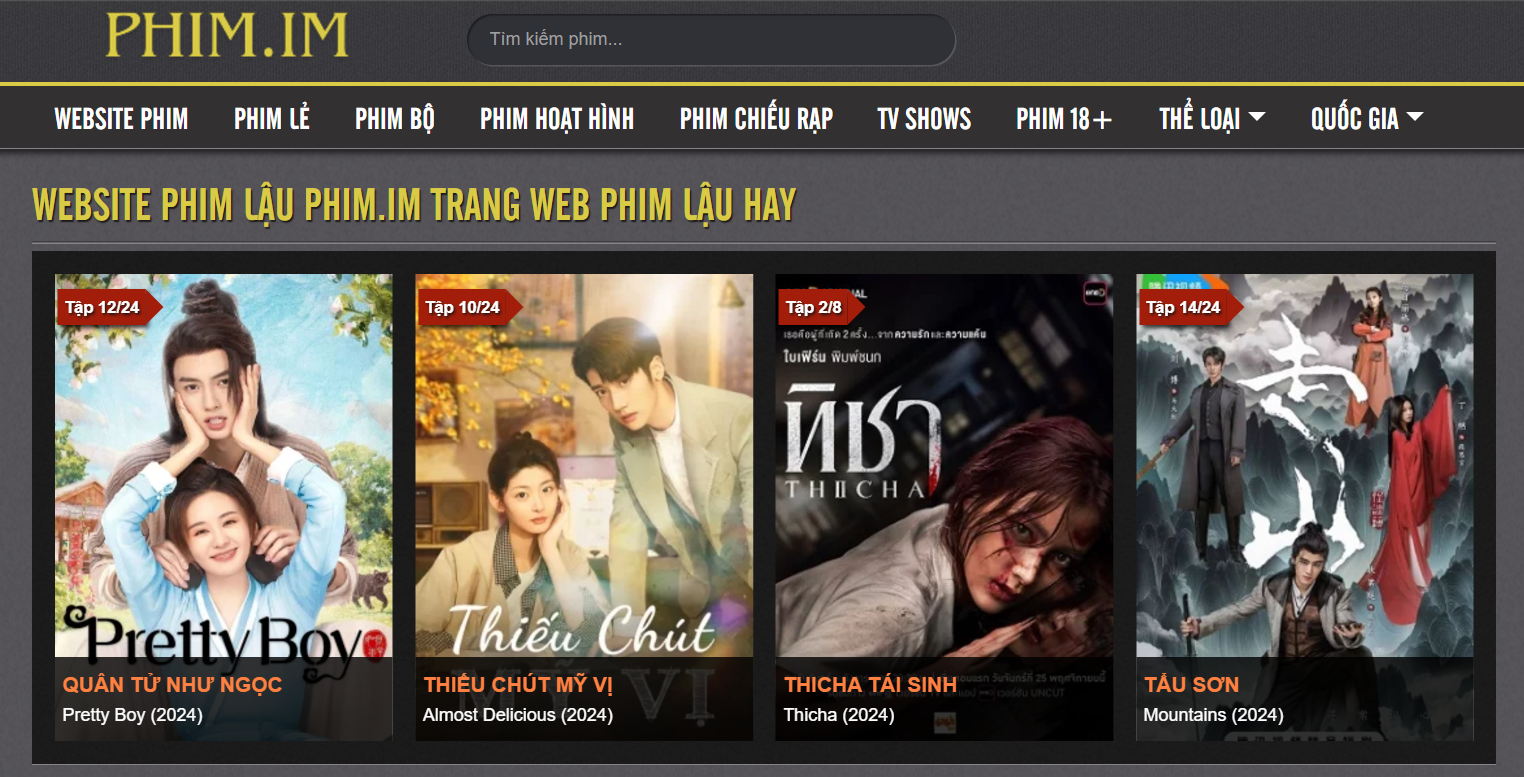Screen dimensions: 1524x777
Task: Click the Tập 2/8 episode badge
Action: click(x=814, y=307)
